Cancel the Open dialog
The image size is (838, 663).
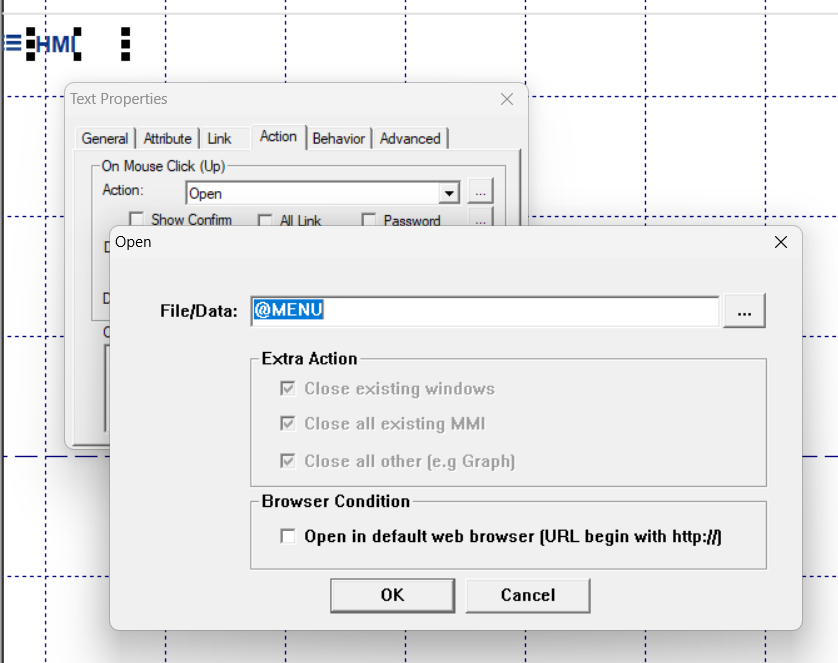527,595
